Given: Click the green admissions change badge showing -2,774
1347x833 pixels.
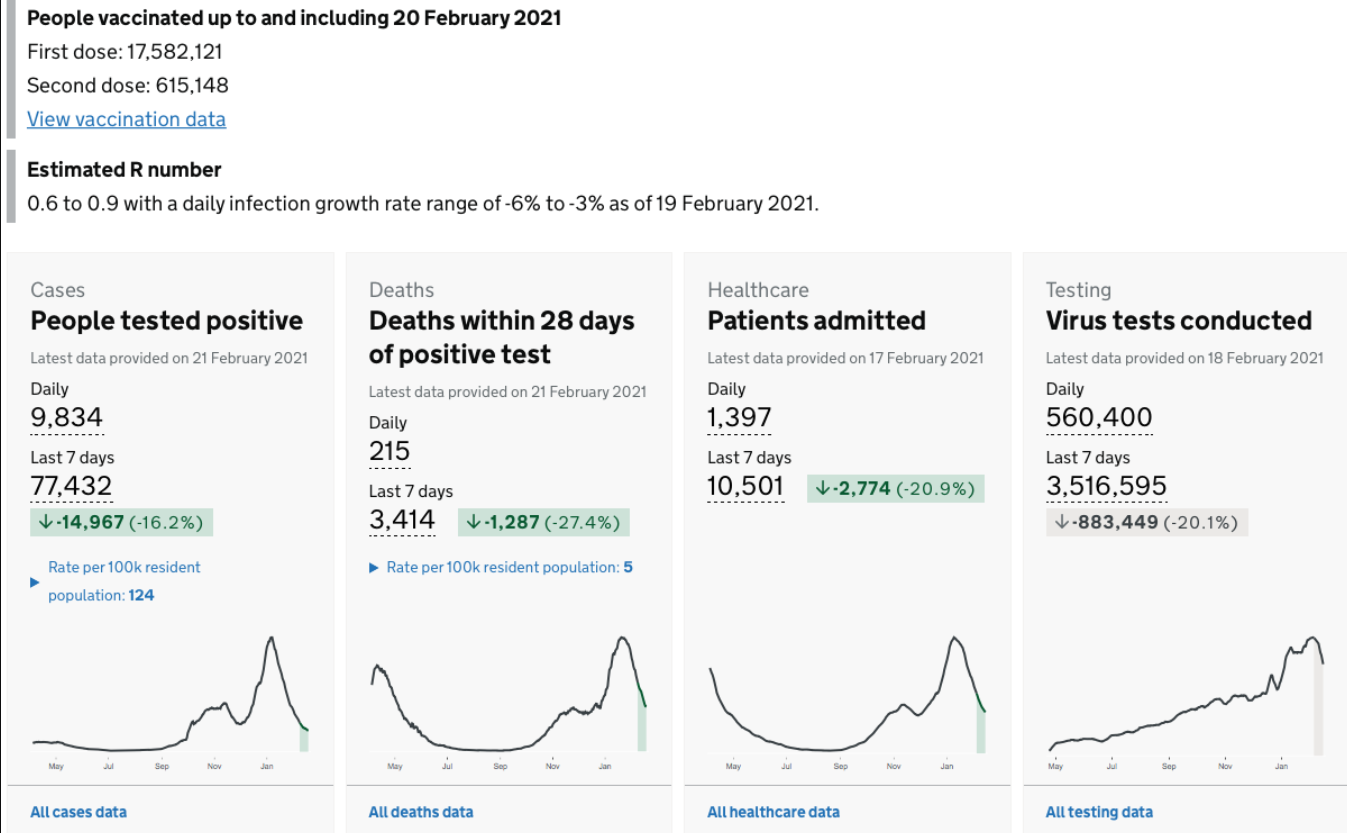Looking at the screenshot, I should pos(895,488).
